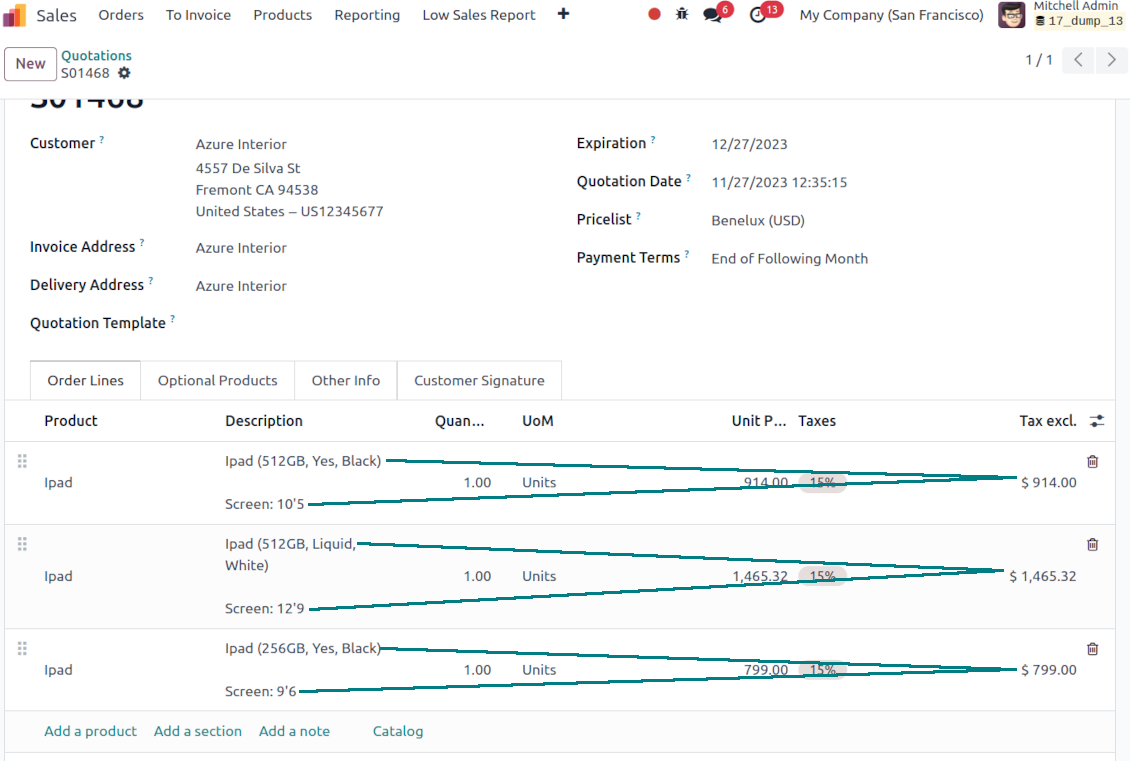
Task: Delete the Ipad 512GB Yes Black line
Action: [x=1093, y=461]
